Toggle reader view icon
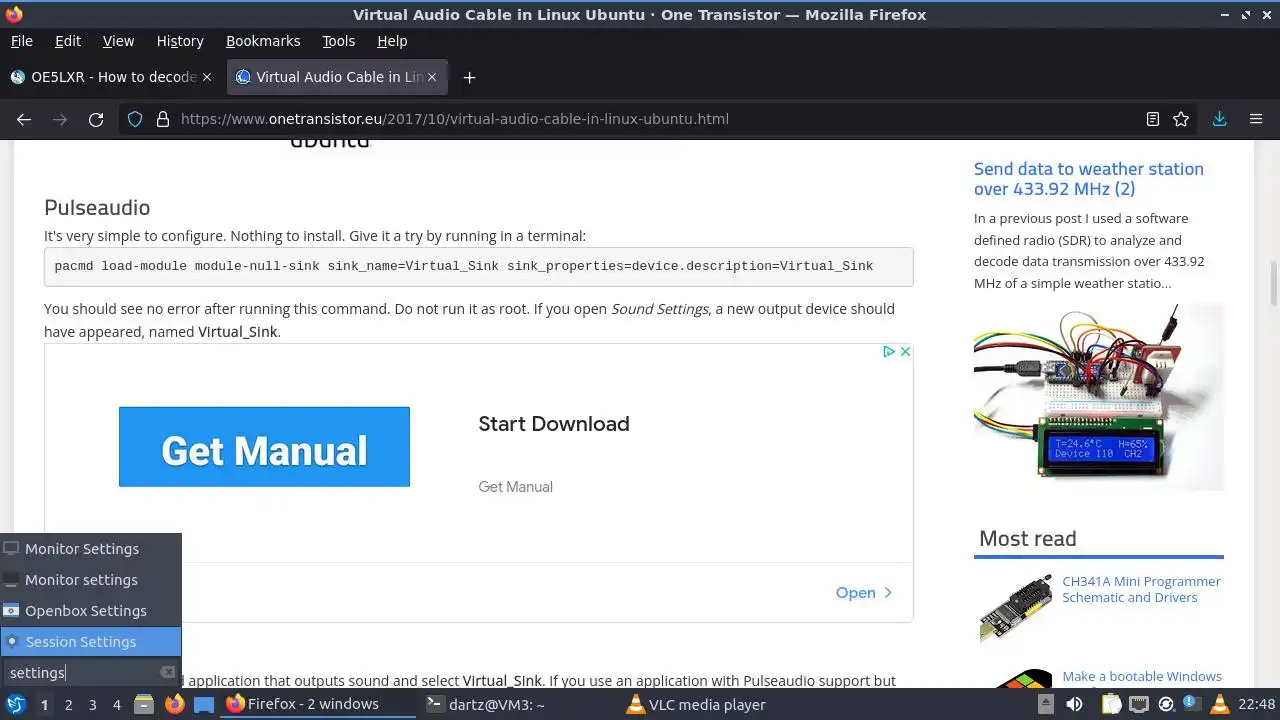The height and width of the screenshot is (720, 1280). [1153, 119]
